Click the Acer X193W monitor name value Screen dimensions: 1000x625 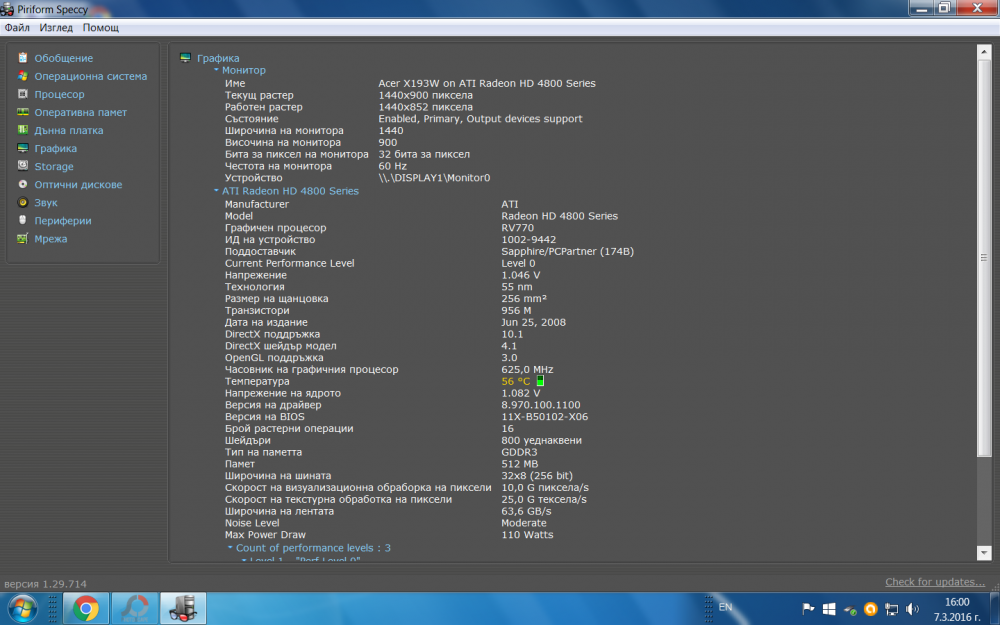[487, 83]
